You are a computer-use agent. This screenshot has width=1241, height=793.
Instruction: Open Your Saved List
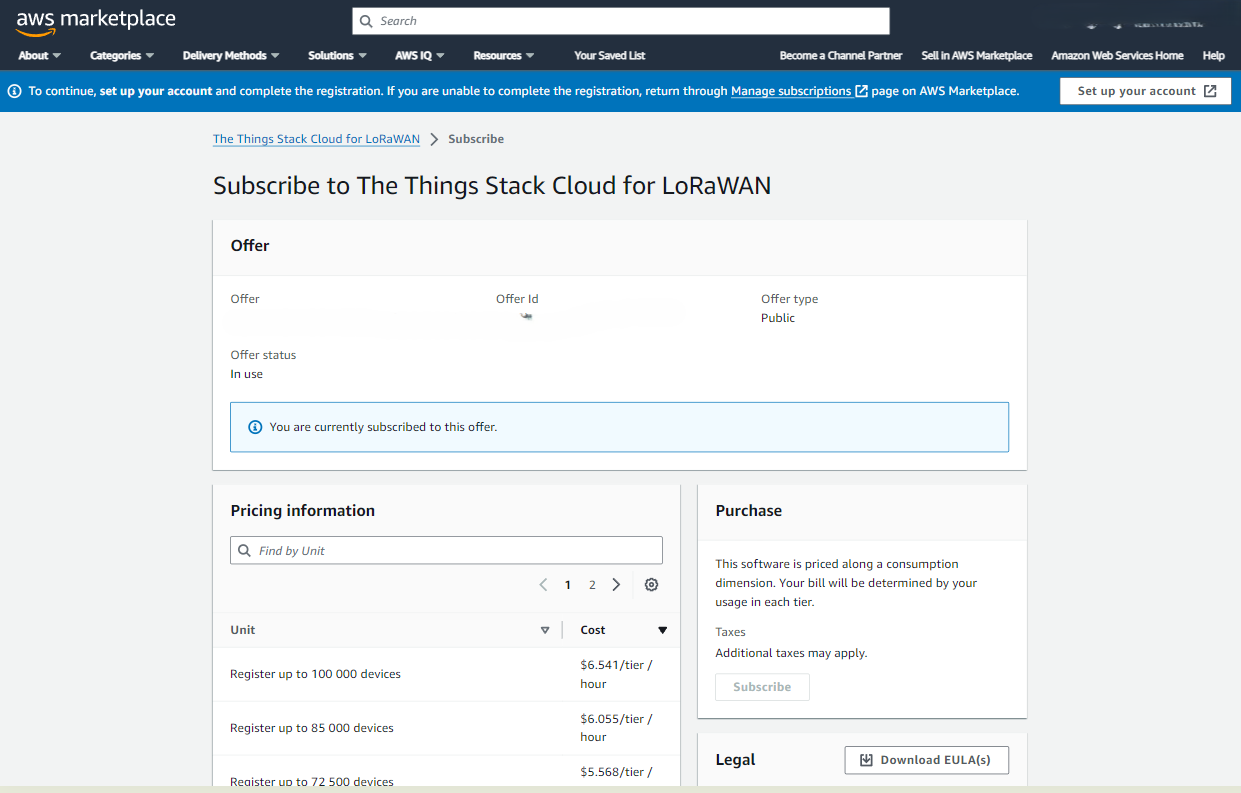(609, 56)
